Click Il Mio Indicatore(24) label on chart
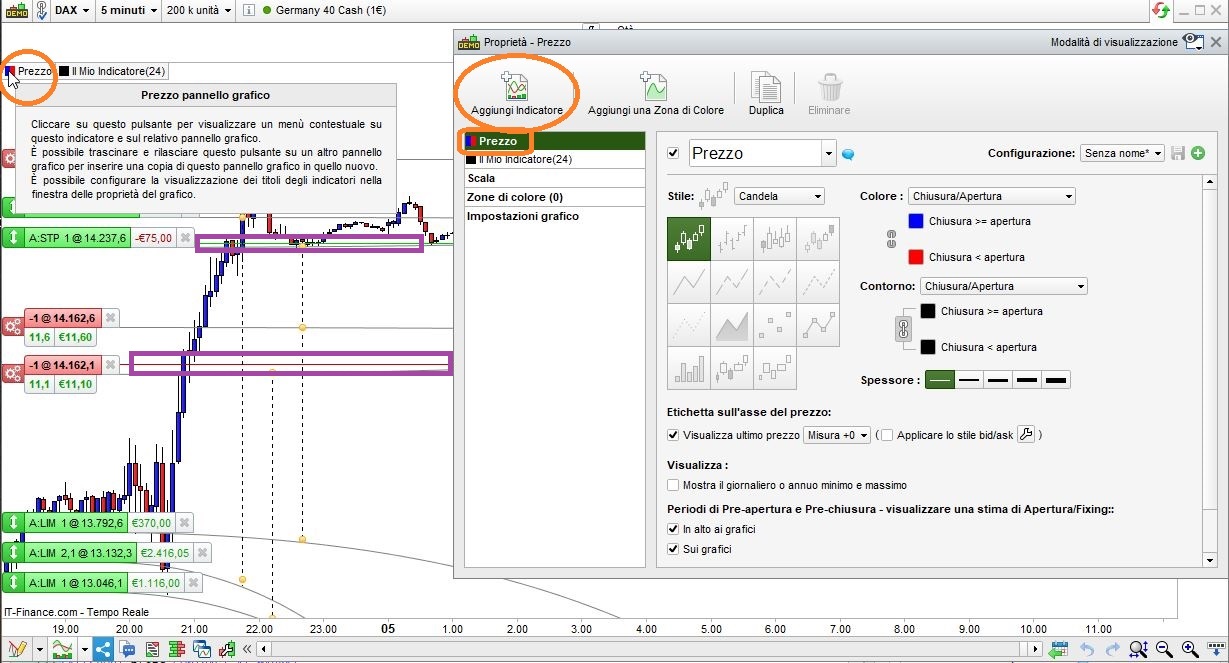 click(x=118, y=71)
